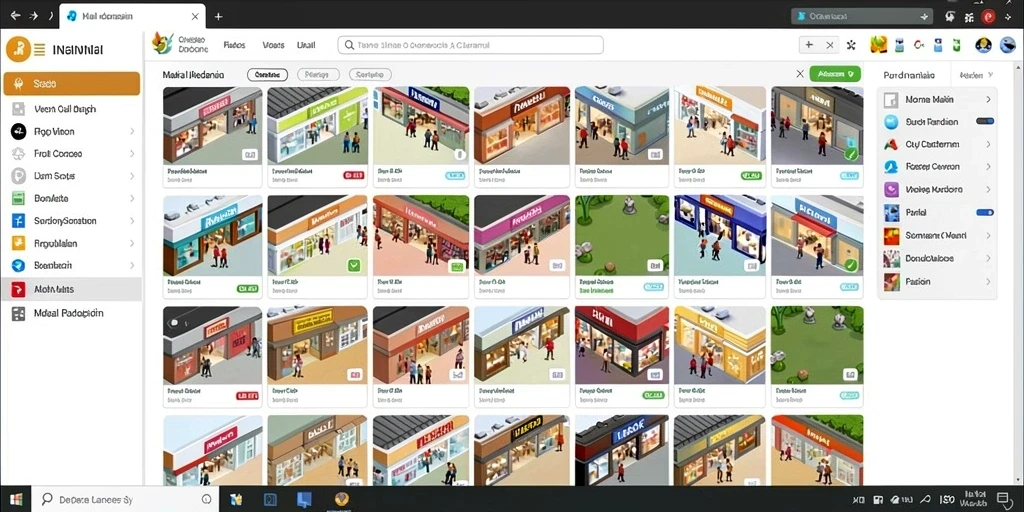Click the magnifier icon inside the search bar
Viewport: 1024px width, 512px height.
pyautogui.click(x=349, y=45)
